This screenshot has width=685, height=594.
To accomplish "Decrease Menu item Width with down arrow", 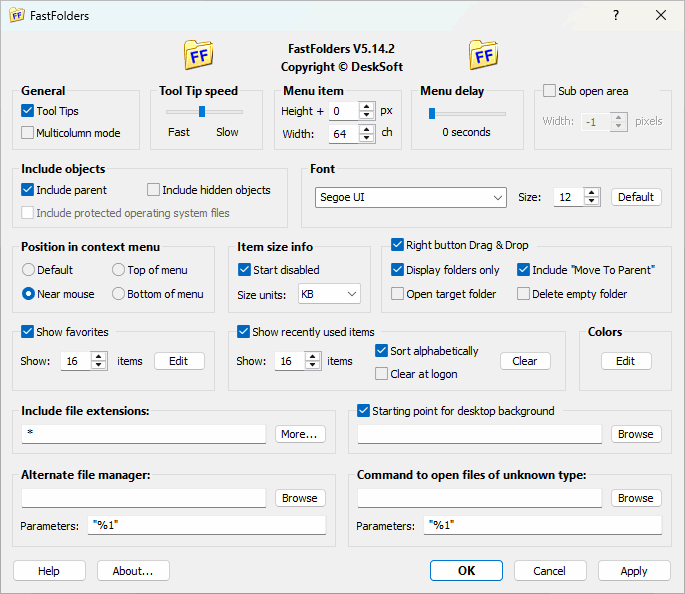I will (x=367, y=138).
